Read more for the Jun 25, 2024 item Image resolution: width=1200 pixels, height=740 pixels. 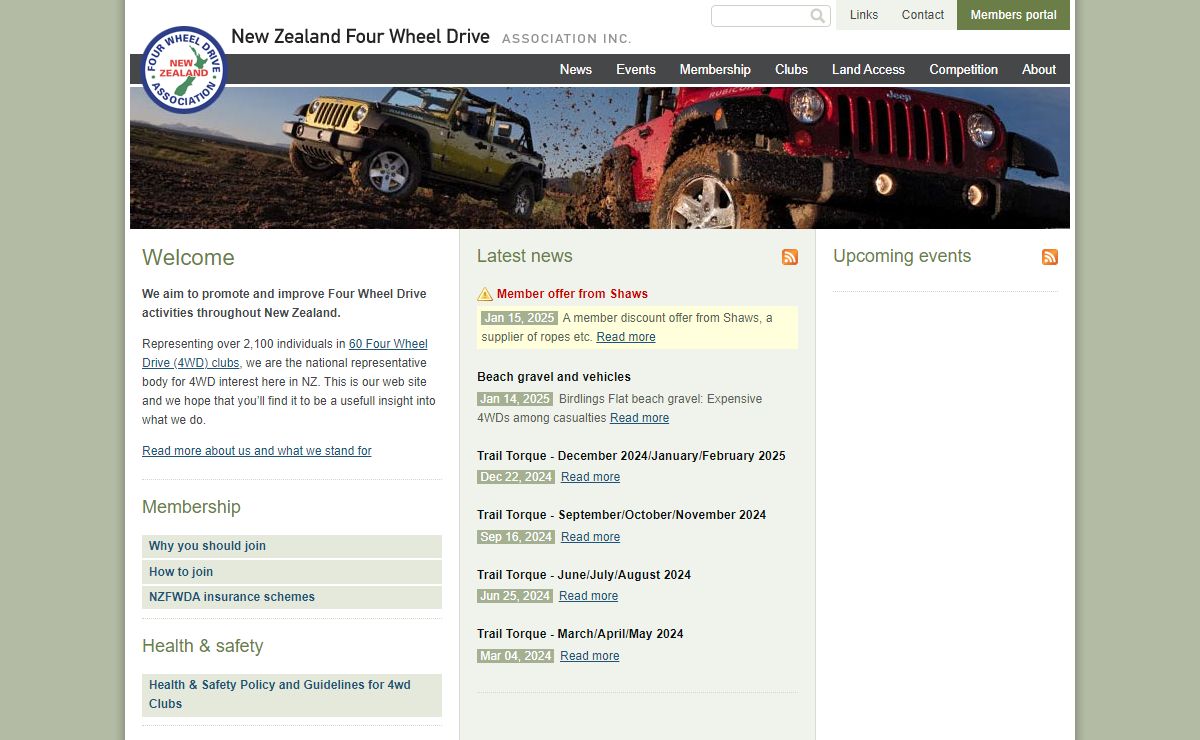tap(588, 596)
